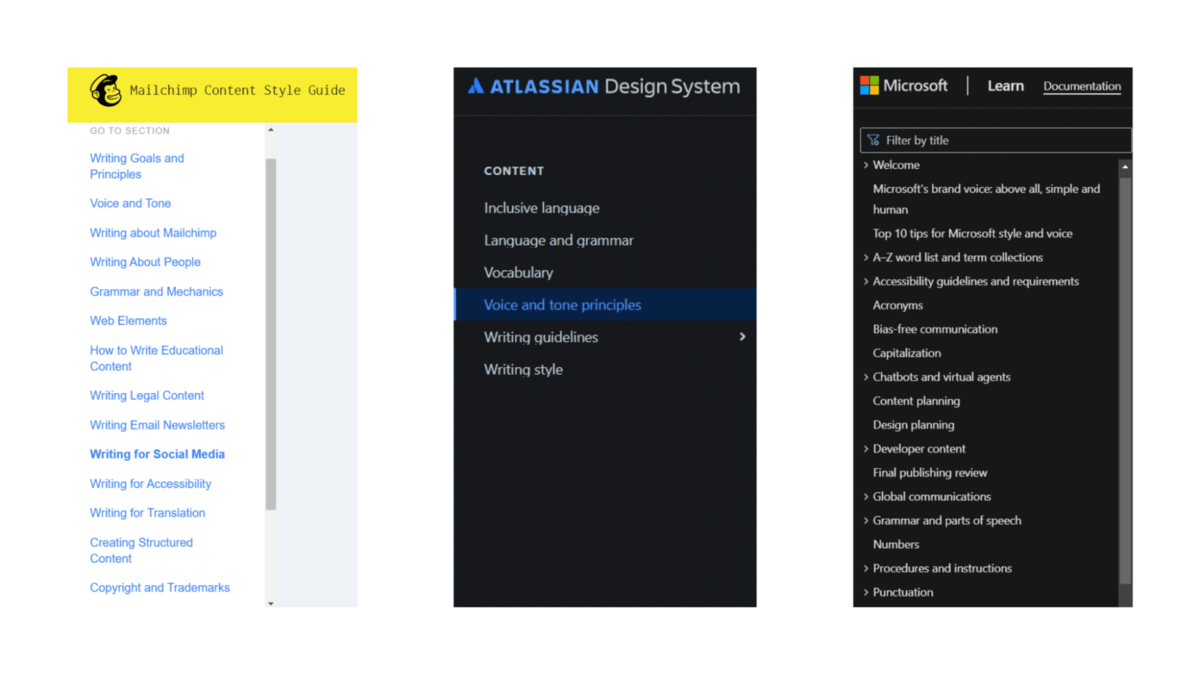Open Writing Goals and Principles link
This screenshot has width=1200, height=675.
pos(137,166)
